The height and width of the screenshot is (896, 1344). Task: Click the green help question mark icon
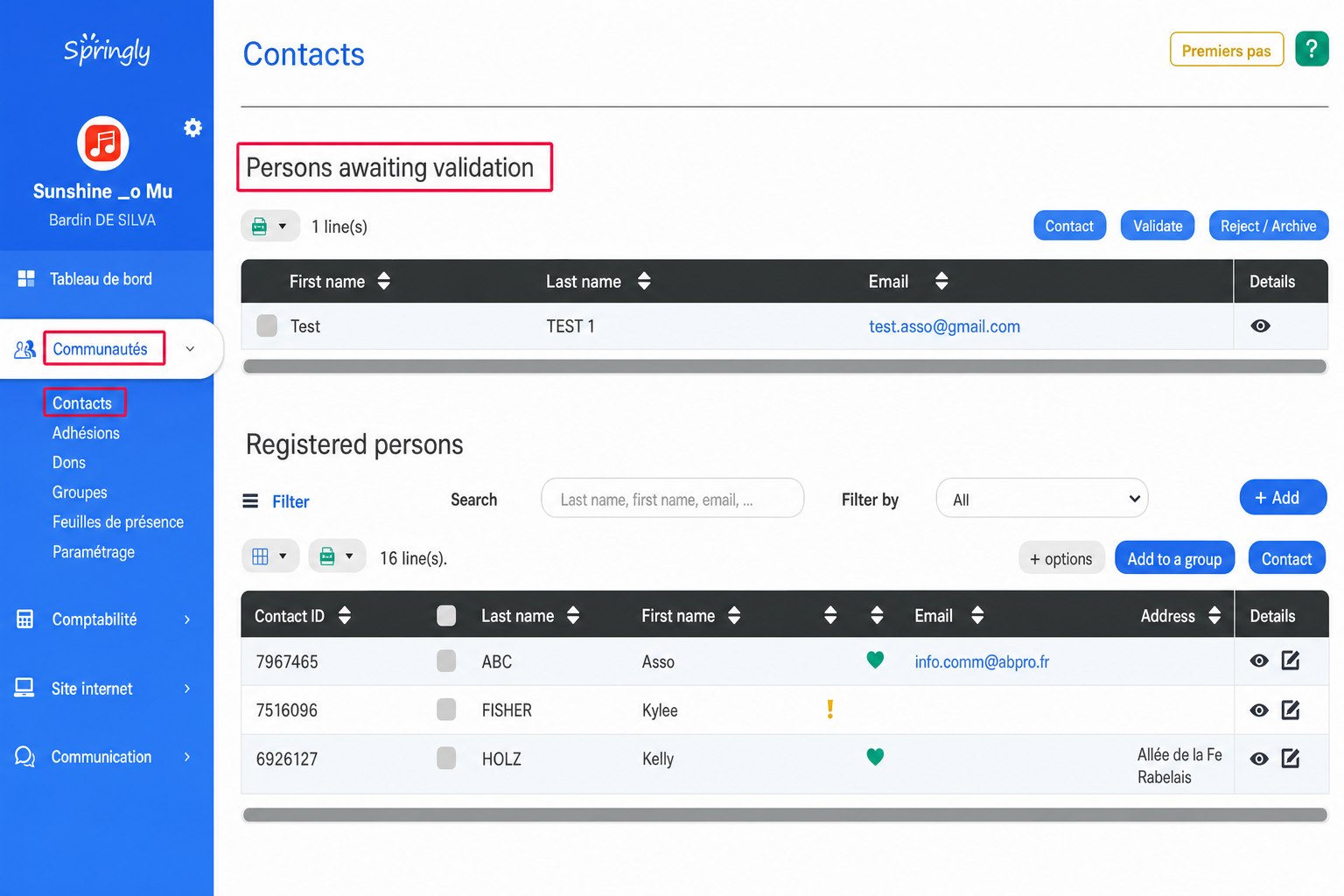[1312, 49]
